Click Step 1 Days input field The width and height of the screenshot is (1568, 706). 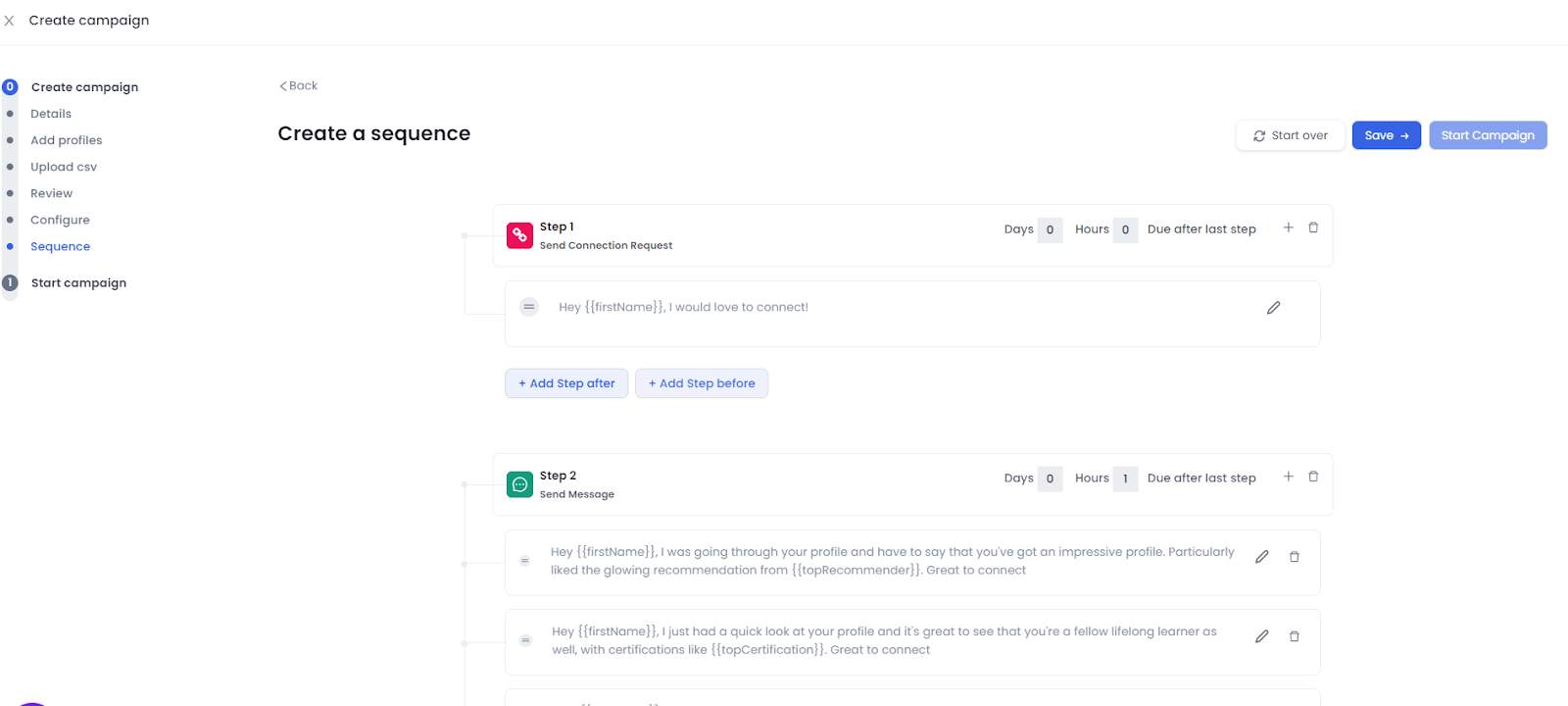pos(1050,230)
